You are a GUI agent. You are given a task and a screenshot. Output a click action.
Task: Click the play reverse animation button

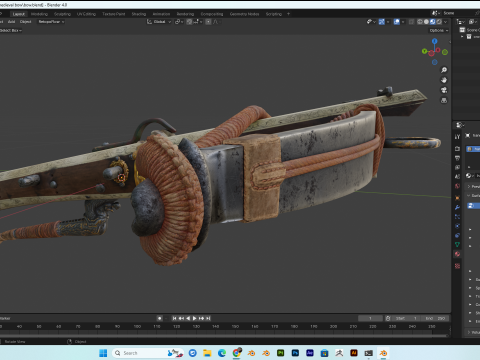pyautogui.click(x=188, y=318)
